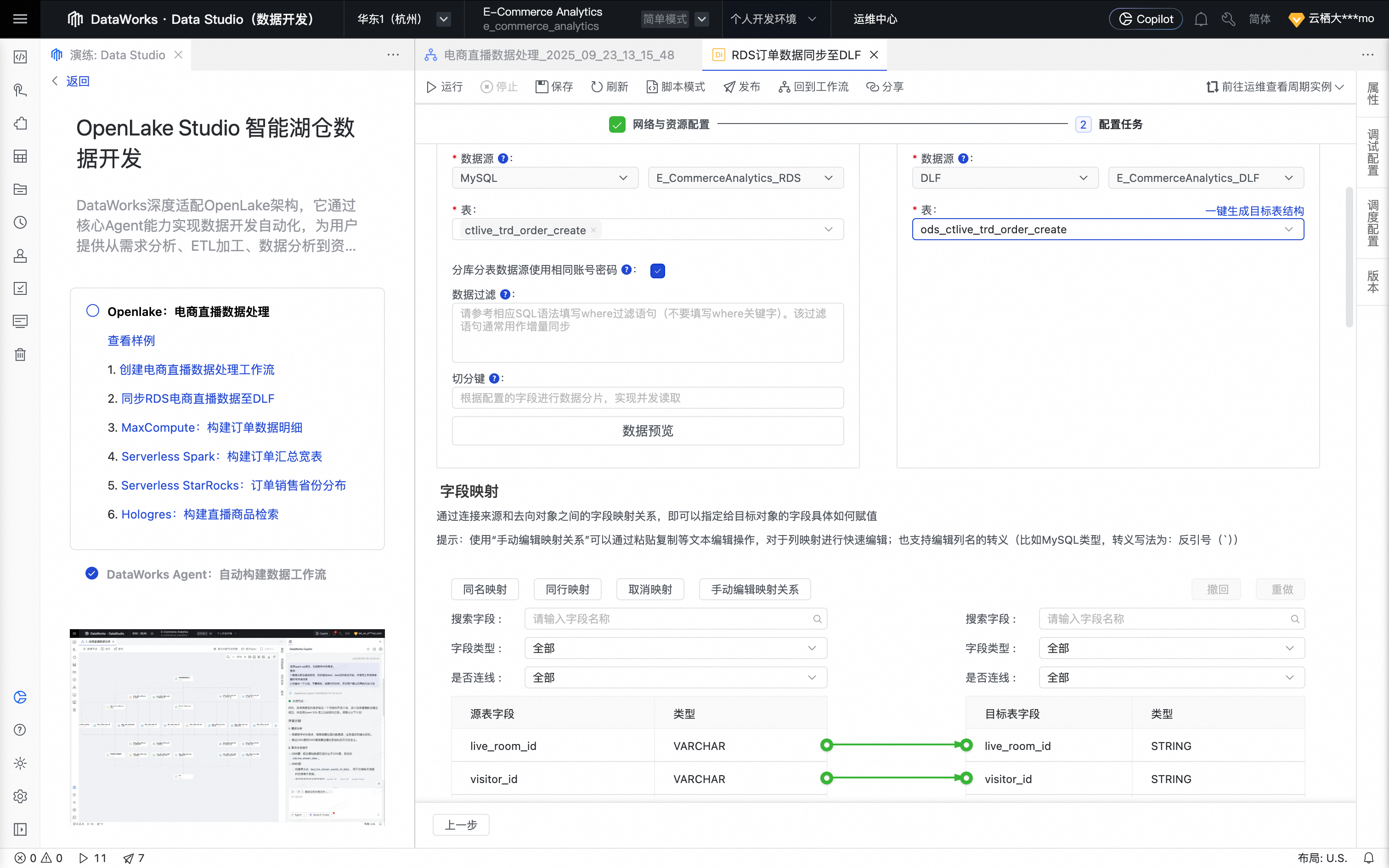Click the Save (保存) toolbar icon

tap(541, 87)
